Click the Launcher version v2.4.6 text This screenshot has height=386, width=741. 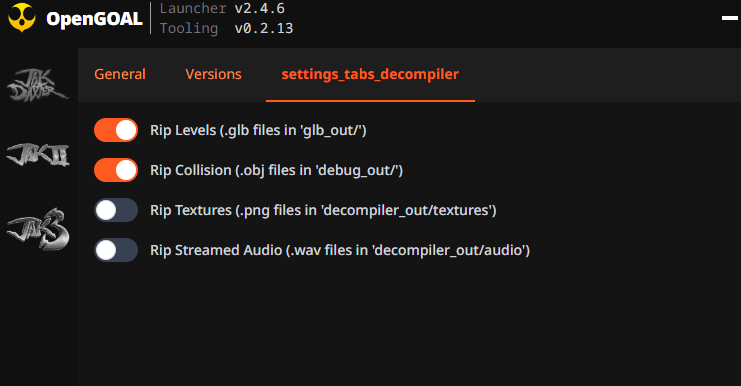point(259,8)
